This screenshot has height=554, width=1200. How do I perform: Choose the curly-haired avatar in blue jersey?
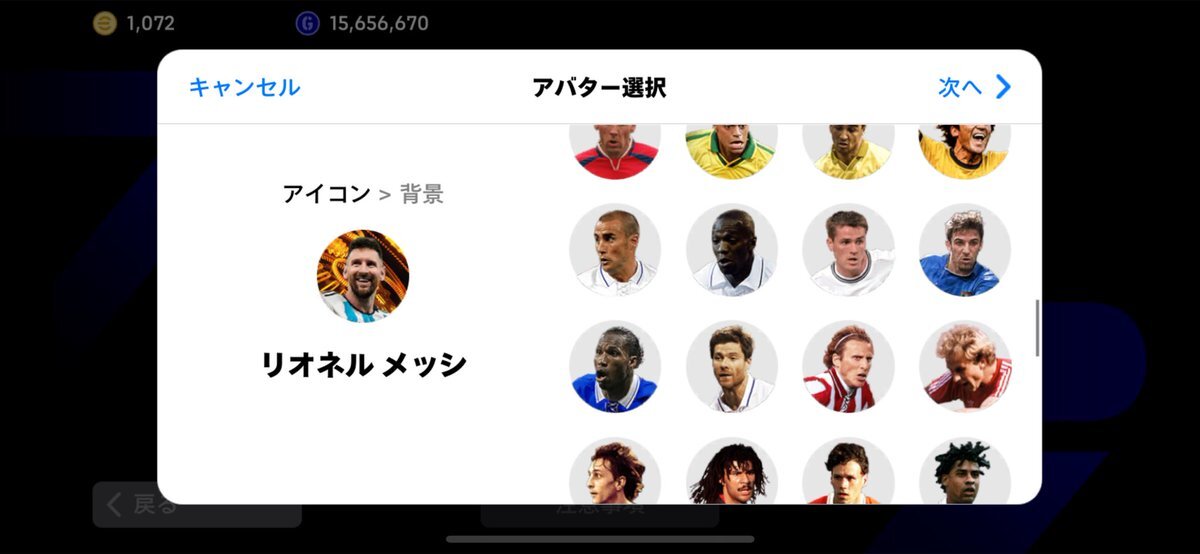pos(965,250)
